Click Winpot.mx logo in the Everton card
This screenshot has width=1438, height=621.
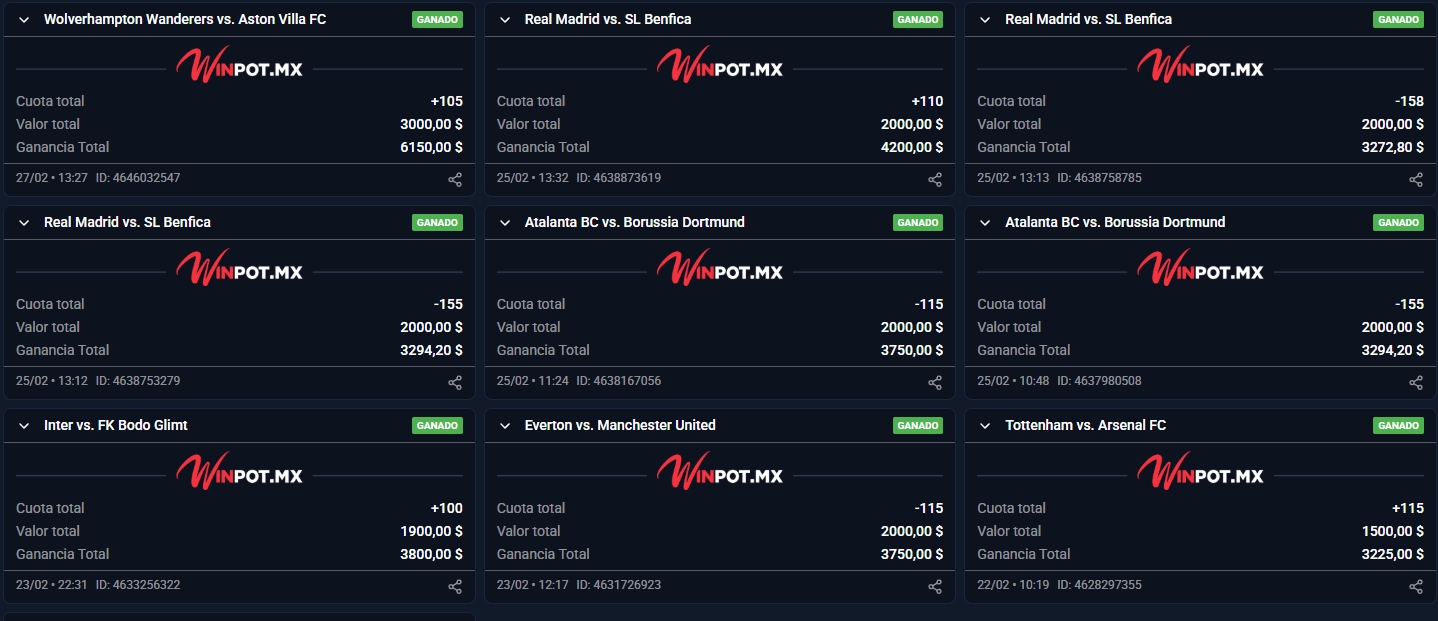(x=720, y=472)
